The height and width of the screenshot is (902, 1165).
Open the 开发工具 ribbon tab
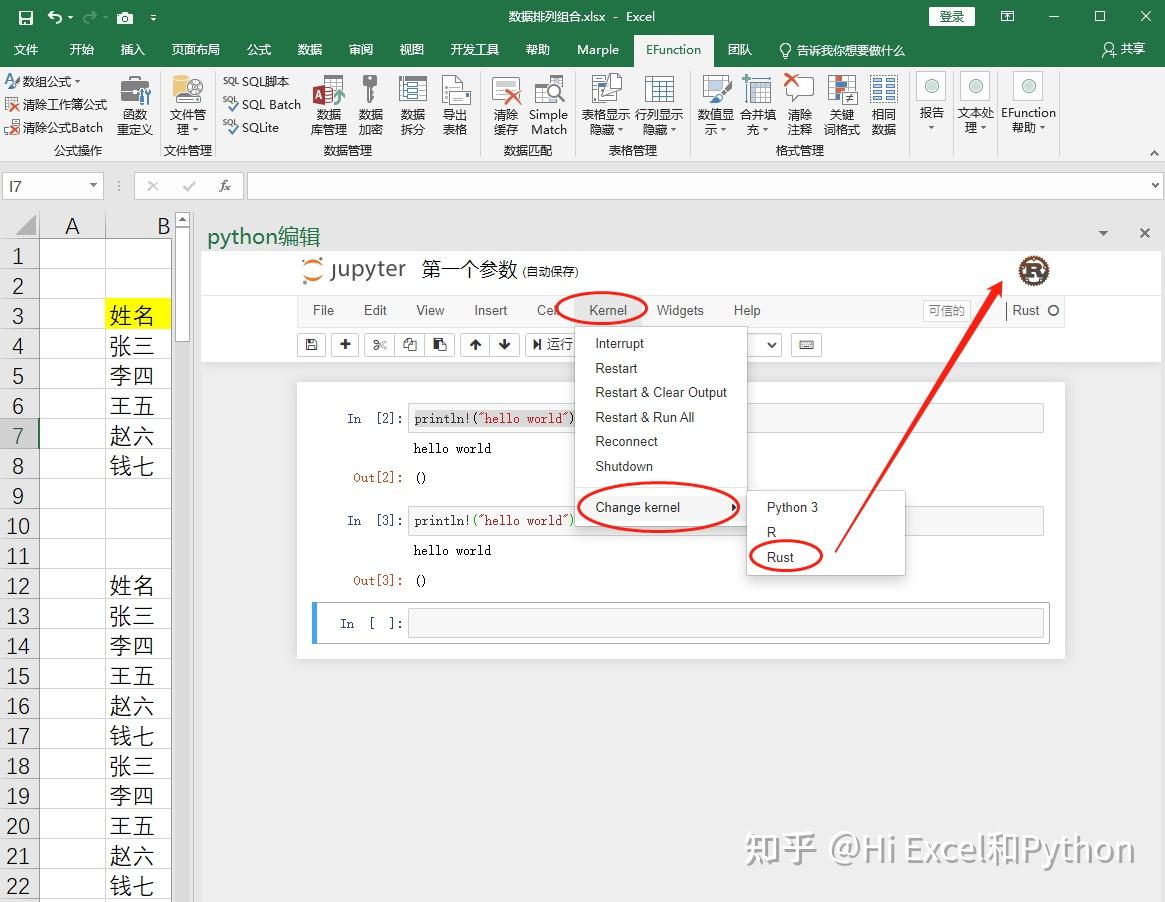click(x=474, y=50)
